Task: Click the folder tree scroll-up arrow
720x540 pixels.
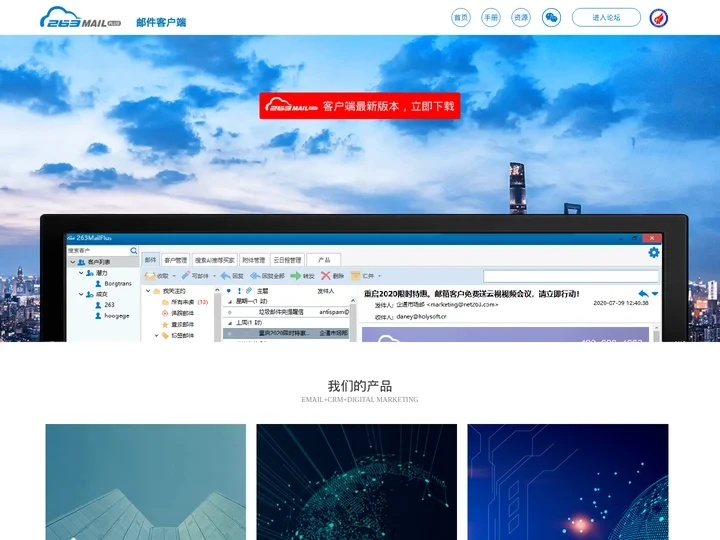Action: [x=217, y=291]
